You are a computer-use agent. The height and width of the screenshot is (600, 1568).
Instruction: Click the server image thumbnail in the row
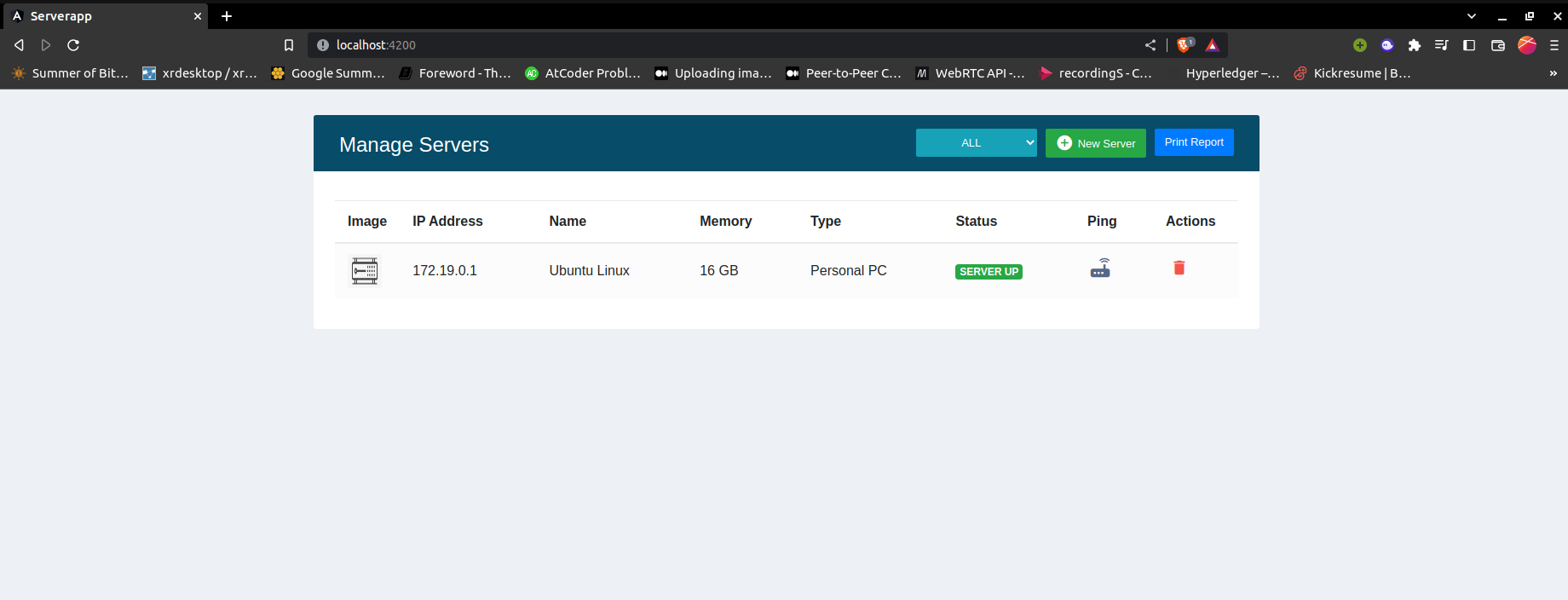365,270
